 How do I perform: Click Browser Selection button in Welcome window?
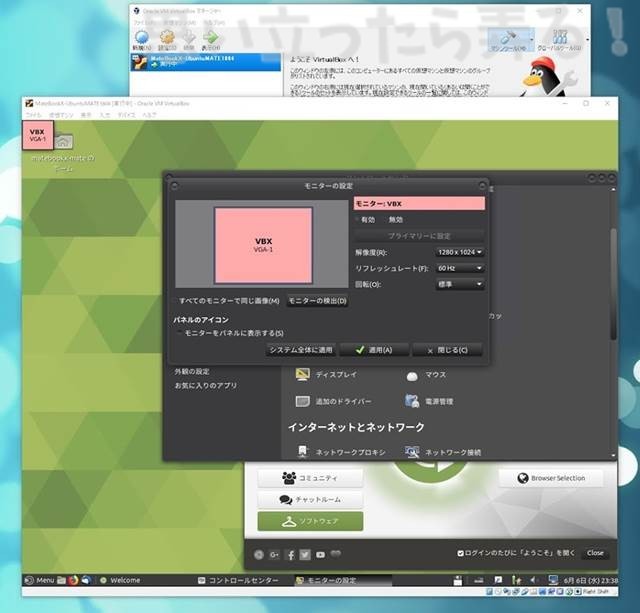[551, 478]
